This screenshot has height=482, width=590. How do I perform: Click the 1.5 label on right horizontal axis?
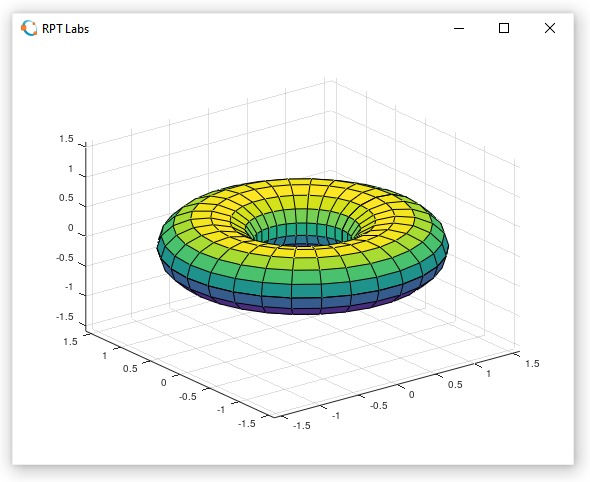[532, 363]
